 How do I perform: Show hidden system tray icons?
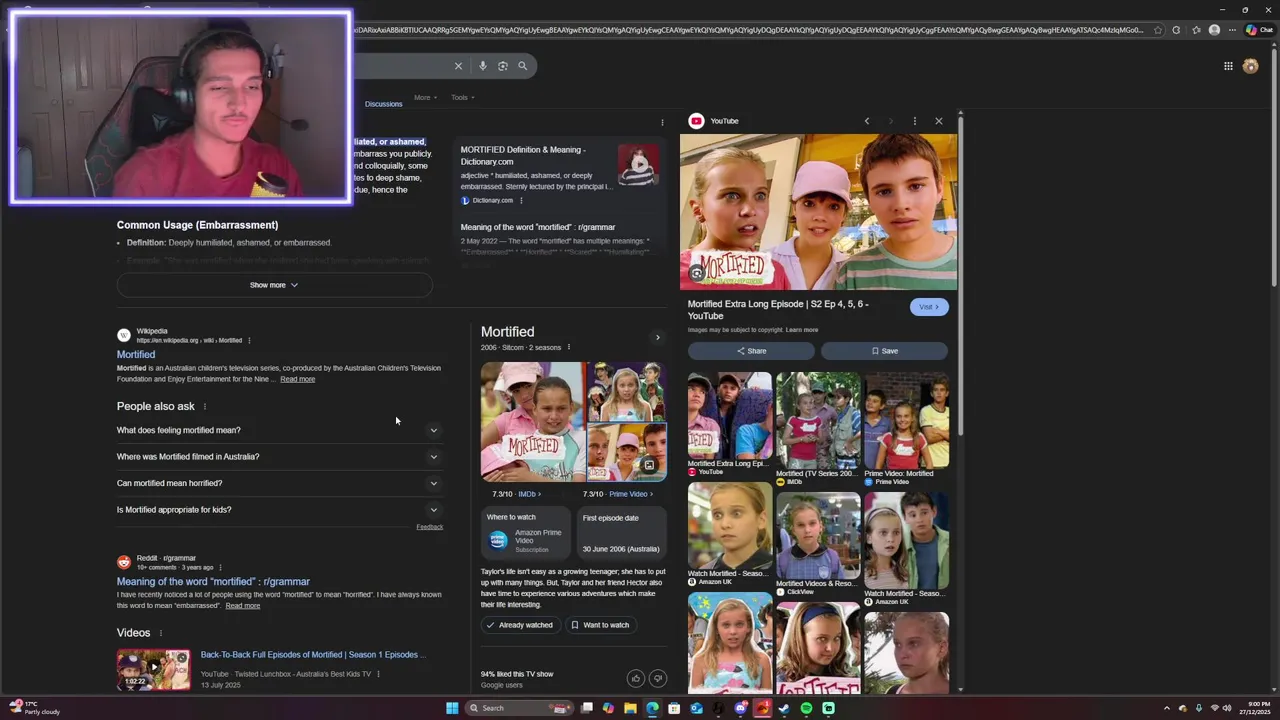tap(1166, 708)
